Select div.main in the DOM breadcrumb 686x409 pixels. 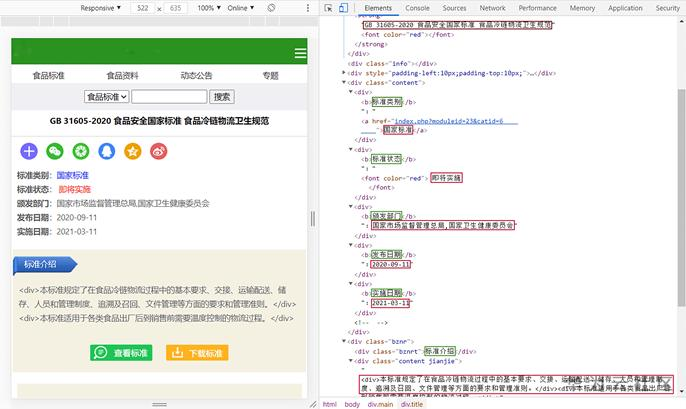coord(380,404)
